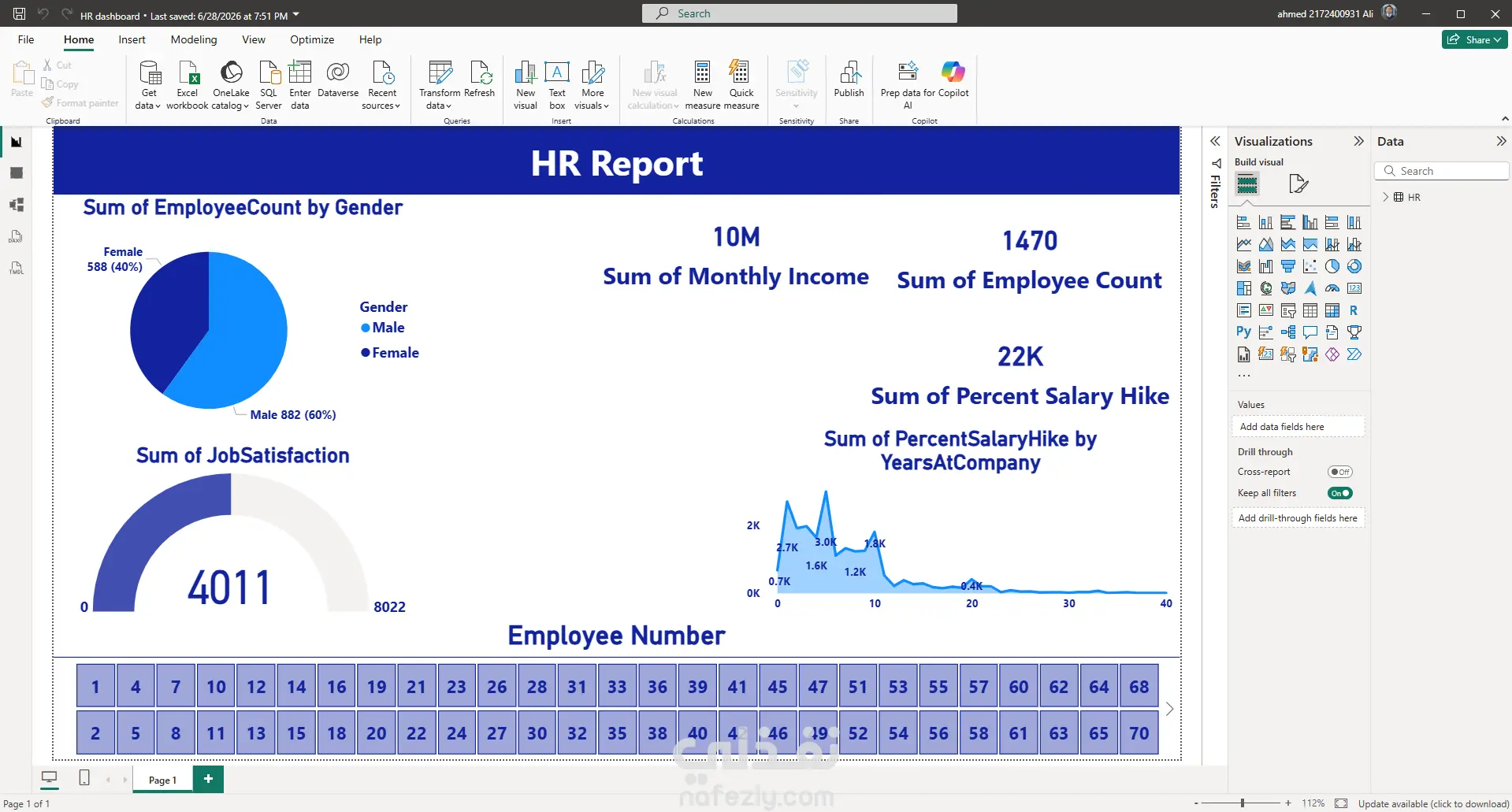Switch to Table view in left sidebar

click(17, 173)
